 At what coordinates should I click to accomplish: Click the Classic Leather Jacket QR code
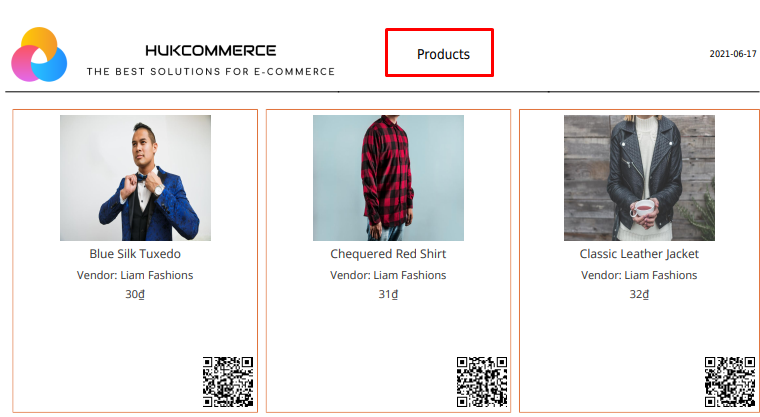(x=729, y=381)
